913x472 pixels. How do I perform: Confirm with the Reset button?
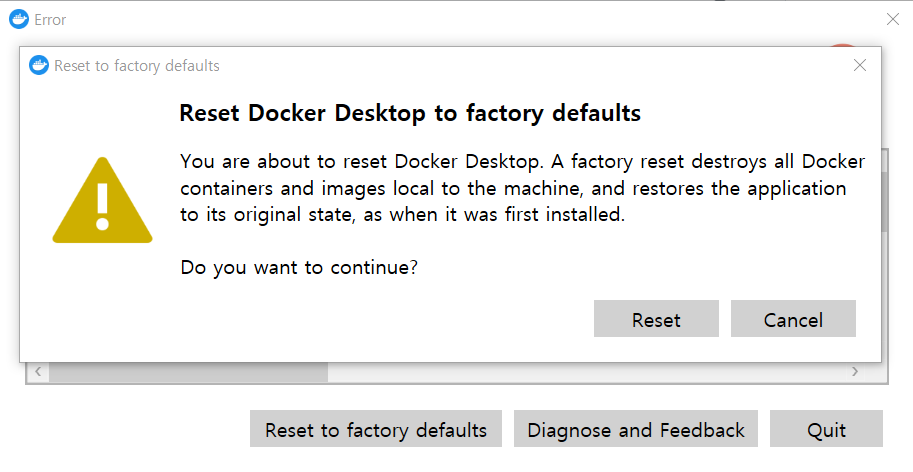(x=656, y=320)
